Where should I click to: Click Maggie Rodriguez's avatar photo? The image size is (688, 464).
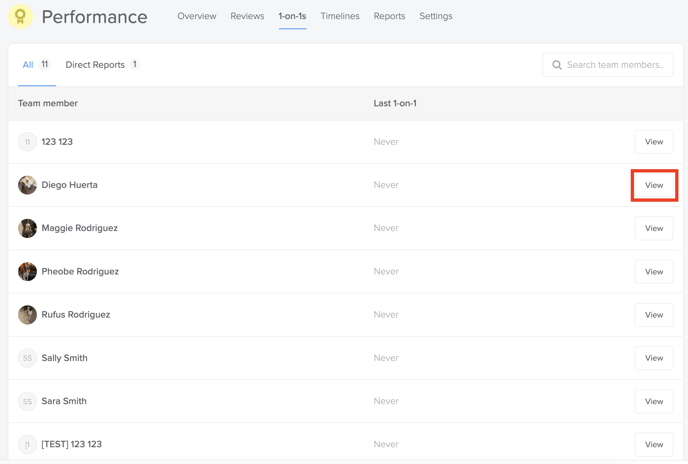[27, 228]
